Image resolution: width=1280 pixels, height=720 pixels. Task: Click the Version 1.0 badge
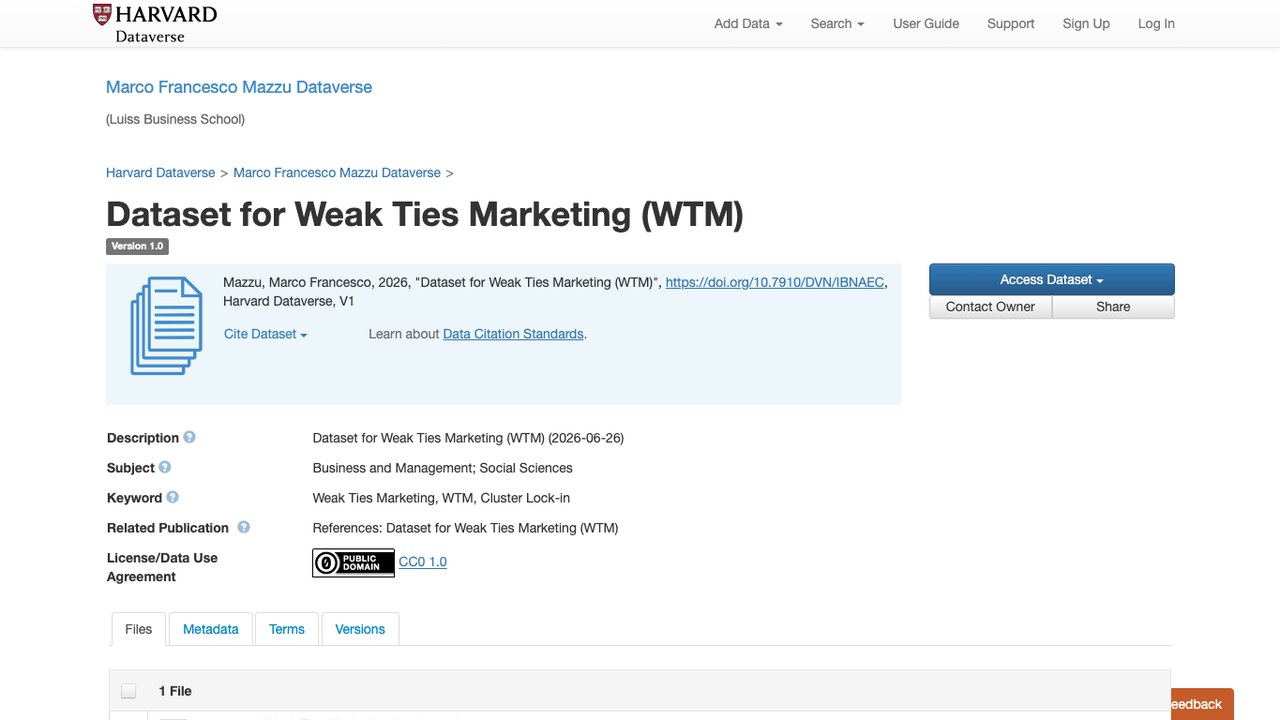point(137,246)
